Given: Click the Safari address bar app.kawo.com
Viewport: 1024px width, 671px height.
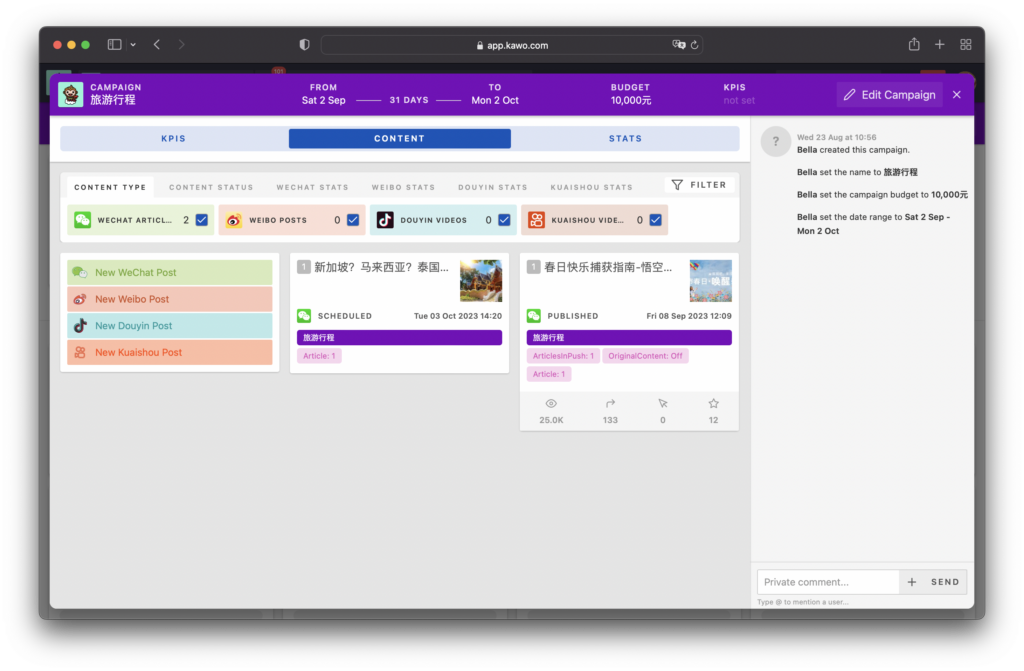Looking at the screenshot, I should (511, 45).
